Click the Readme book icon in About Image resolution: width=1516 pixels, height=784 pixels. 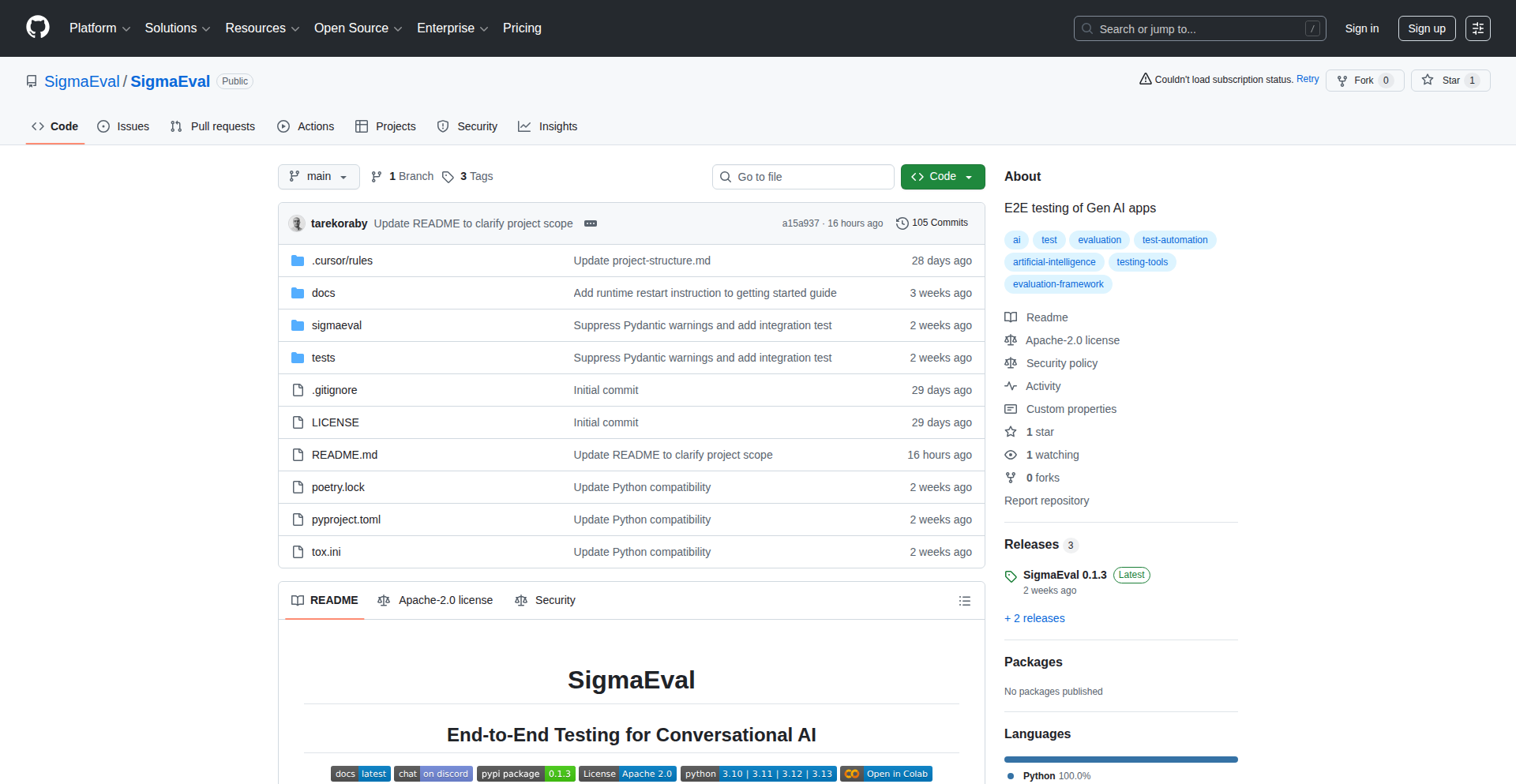(x=1011, y=317)
